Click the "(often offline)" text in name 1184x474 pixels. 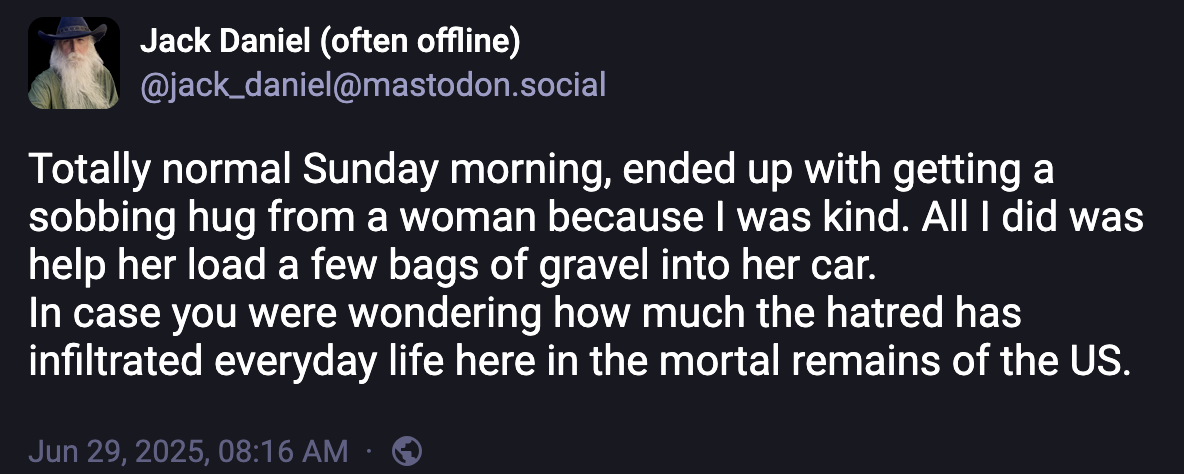pos(418,41)
